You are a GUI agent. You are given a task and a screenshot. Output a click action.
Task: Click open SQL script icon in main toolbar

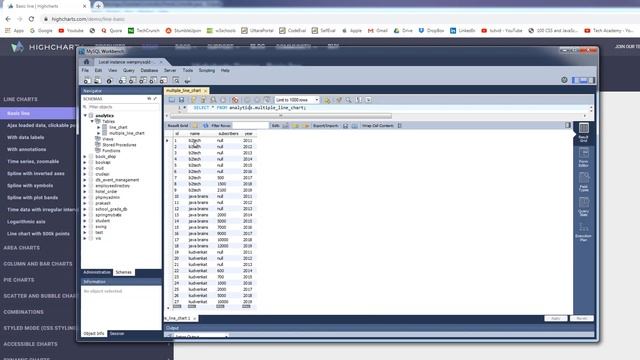[x=98, y=81]
